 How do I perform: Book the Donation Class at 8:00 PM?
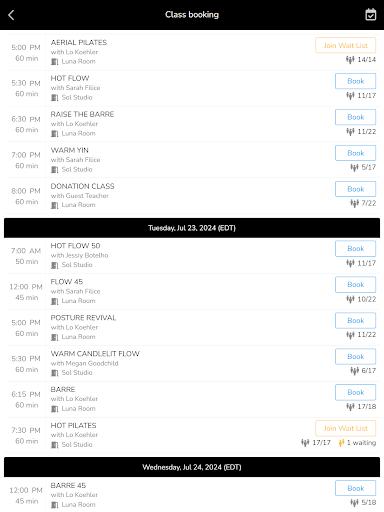355,189
